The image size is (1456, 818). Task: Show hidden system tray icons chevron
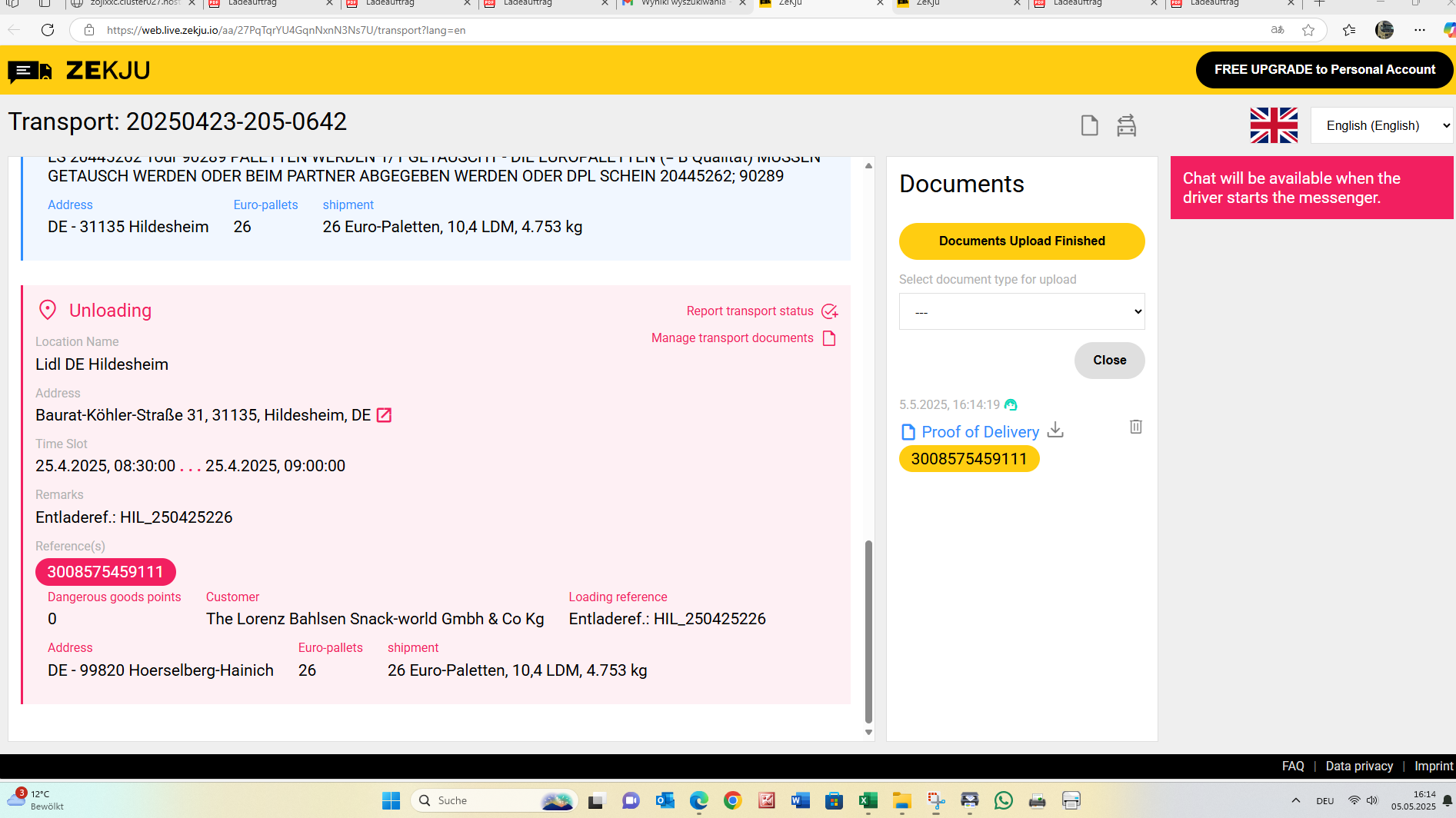[1296, 800]
